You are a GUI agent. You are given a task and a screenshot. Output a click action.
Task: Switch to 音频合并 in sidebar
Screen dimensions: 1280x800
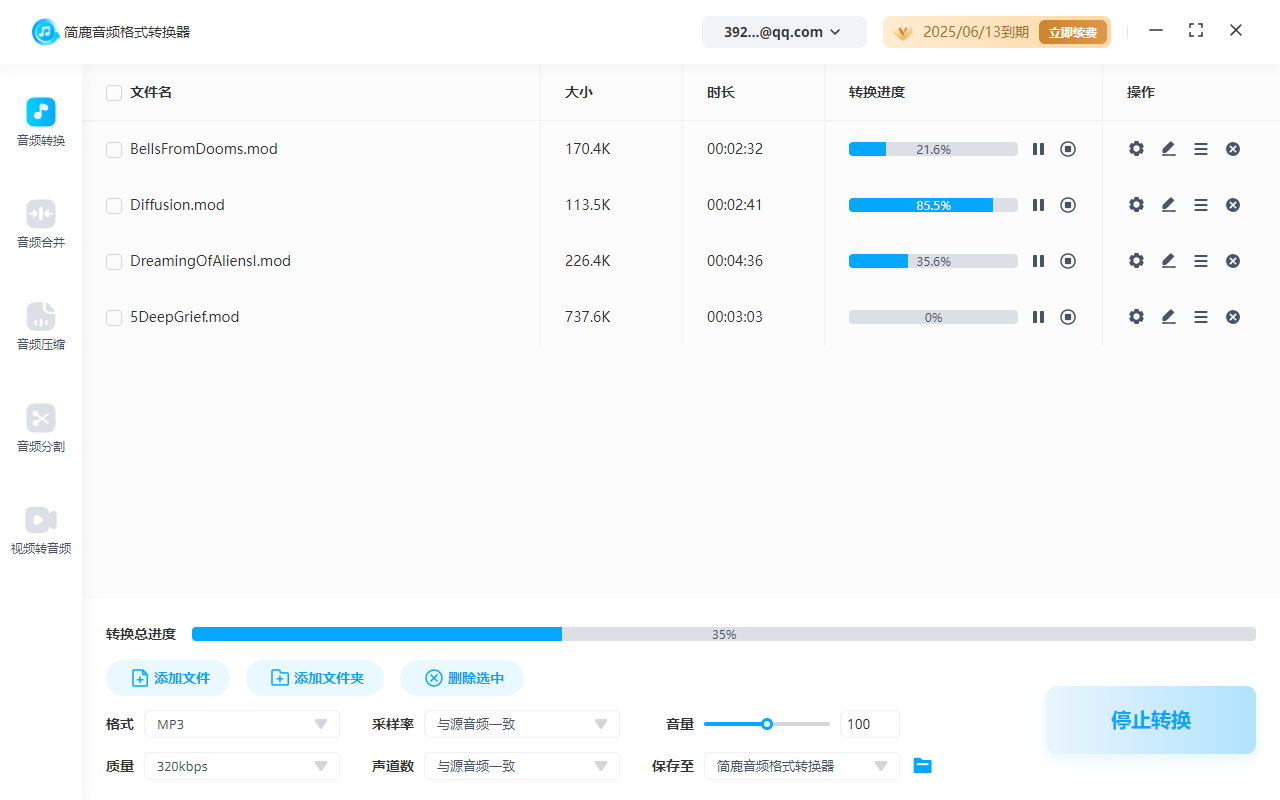[41, 224]
